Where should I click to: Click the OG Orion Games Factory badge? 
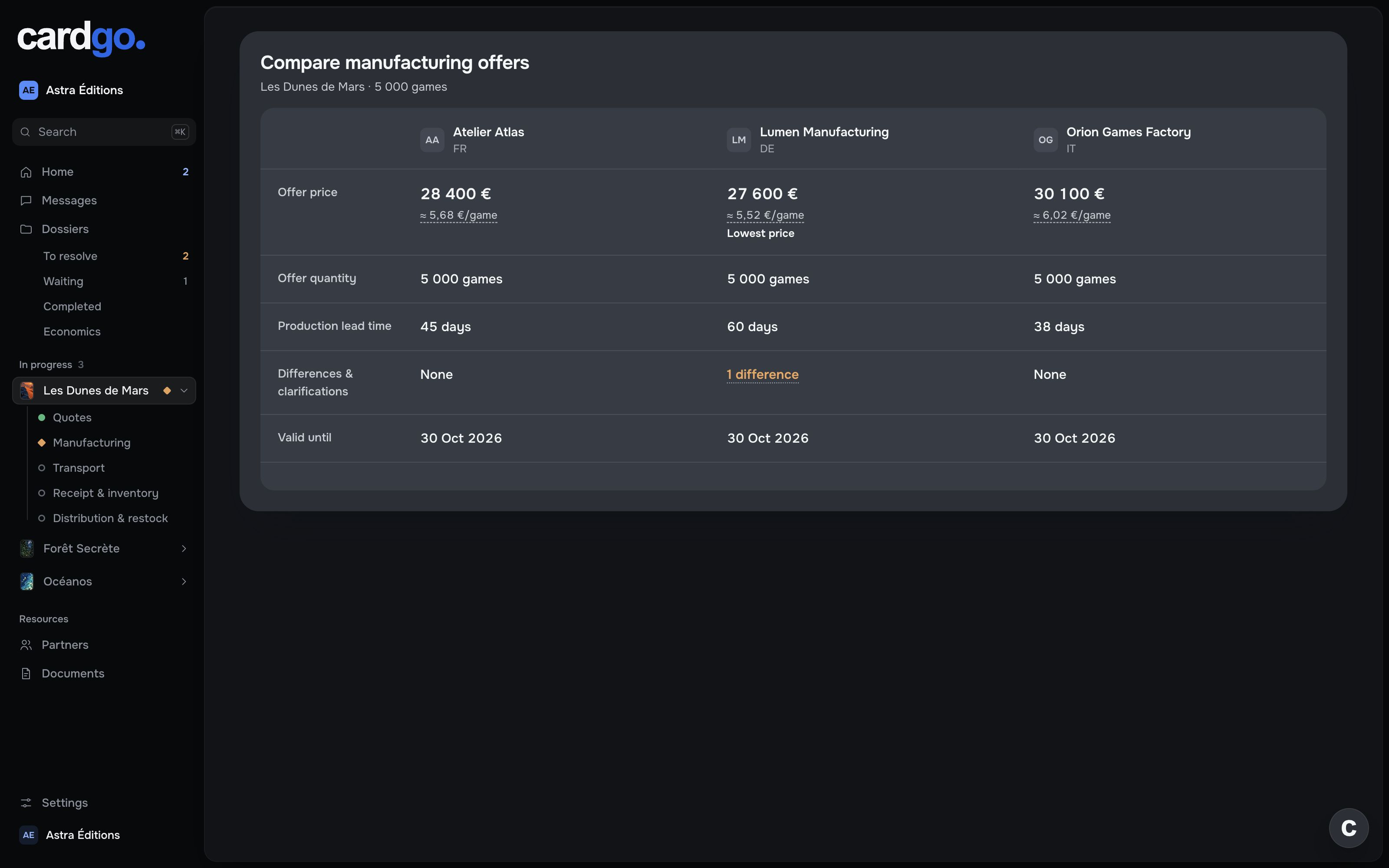(x=1046, y=140)
